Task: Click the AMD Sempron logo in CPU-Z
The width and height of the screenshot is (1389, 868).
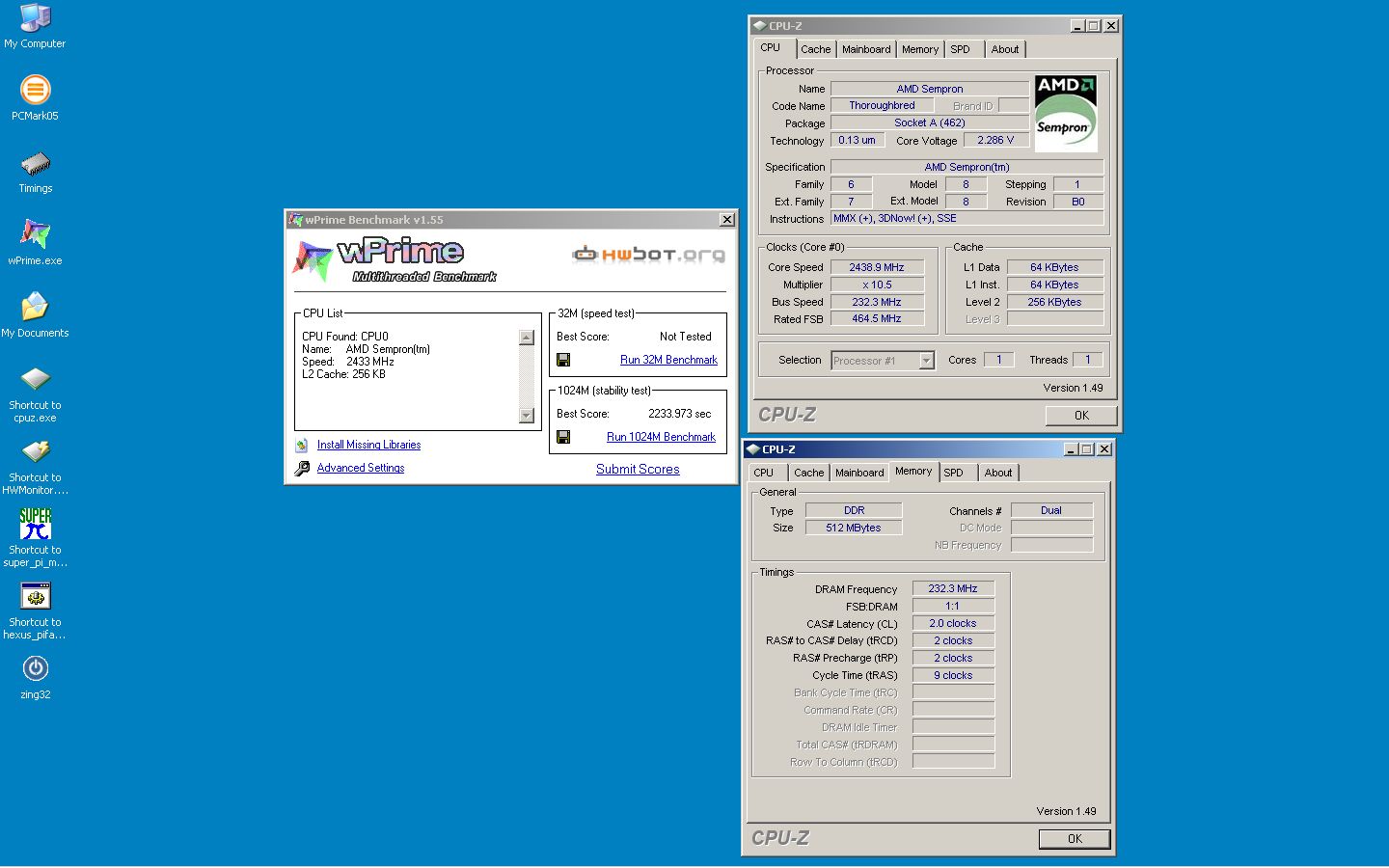Action: [x=1066, y=114]
